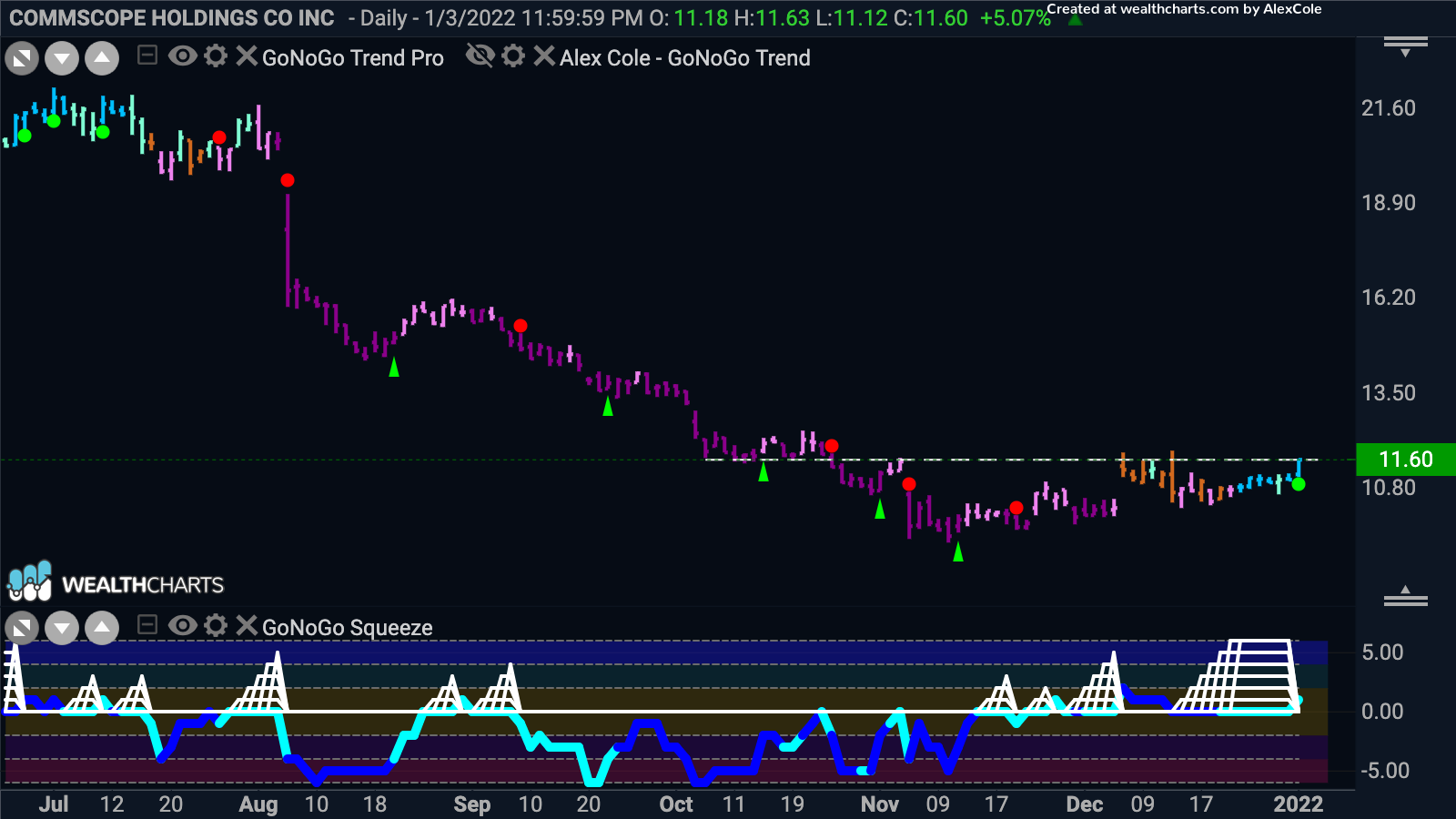The height and width of the screenshot is (819, 1456).
Task: Open settings for Alex Cole - GoNoGo Trend
Action: click(x=513, y=56)
